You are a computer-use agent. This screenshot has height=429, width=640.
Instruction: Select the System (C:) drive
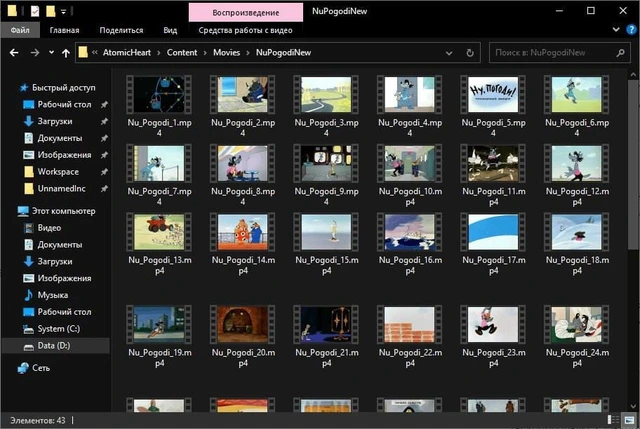(58, 329)
